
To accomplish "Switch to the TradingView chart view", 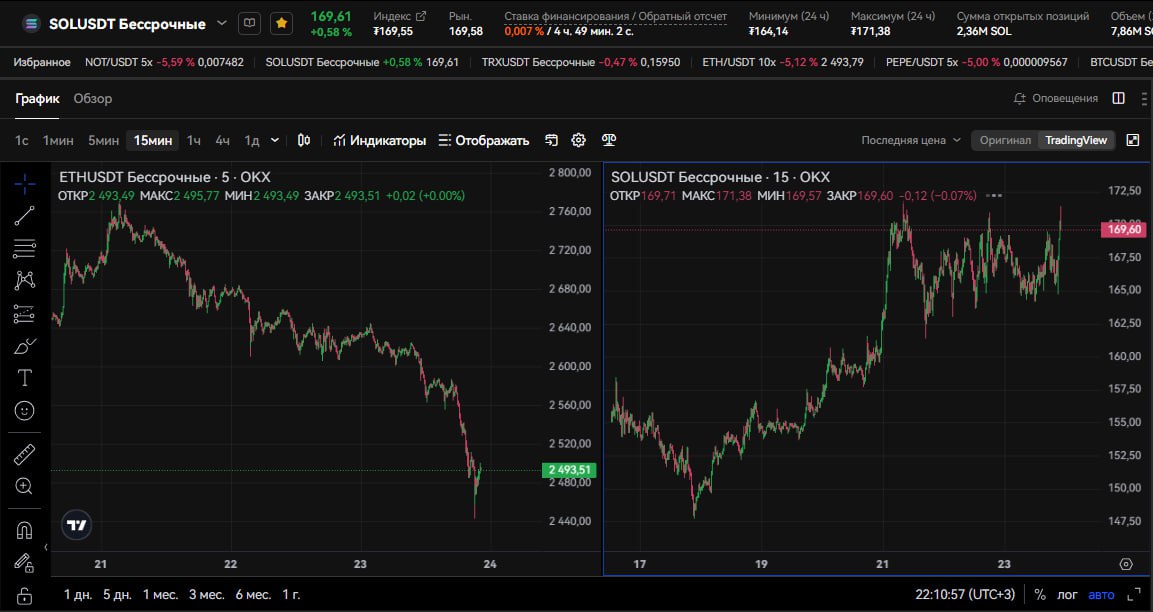I will point(1076,140).
